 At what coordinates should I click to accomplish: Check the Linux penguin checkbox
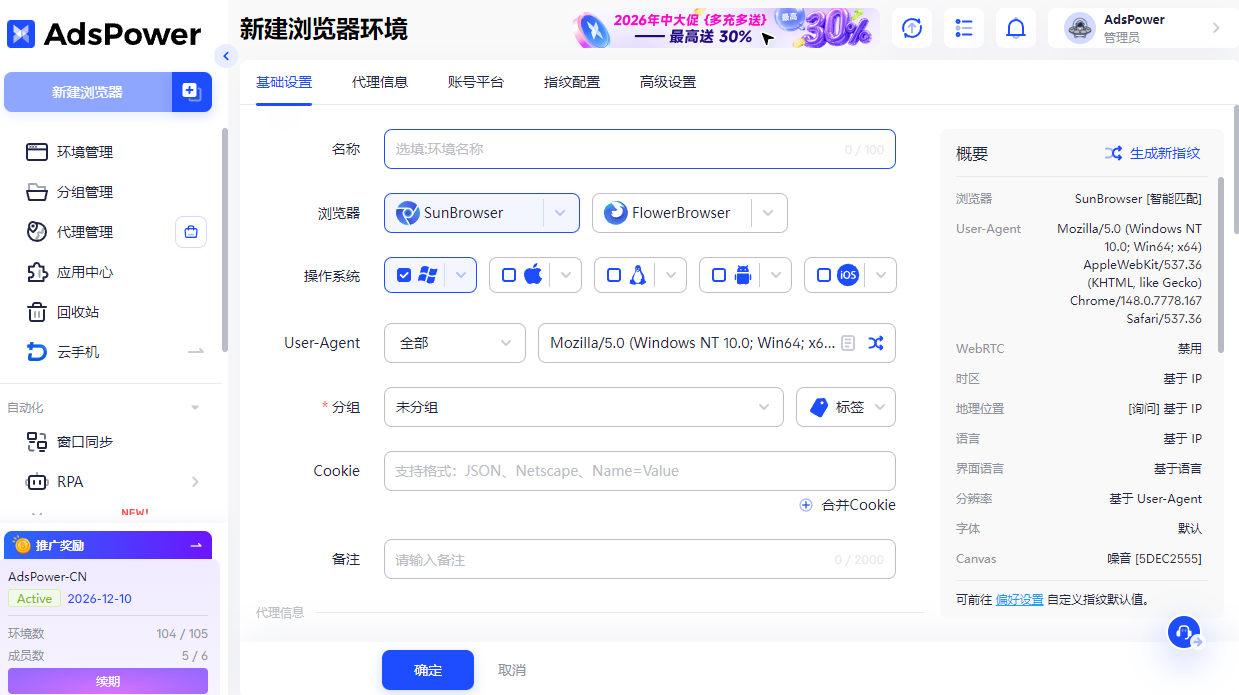point(614,275)
